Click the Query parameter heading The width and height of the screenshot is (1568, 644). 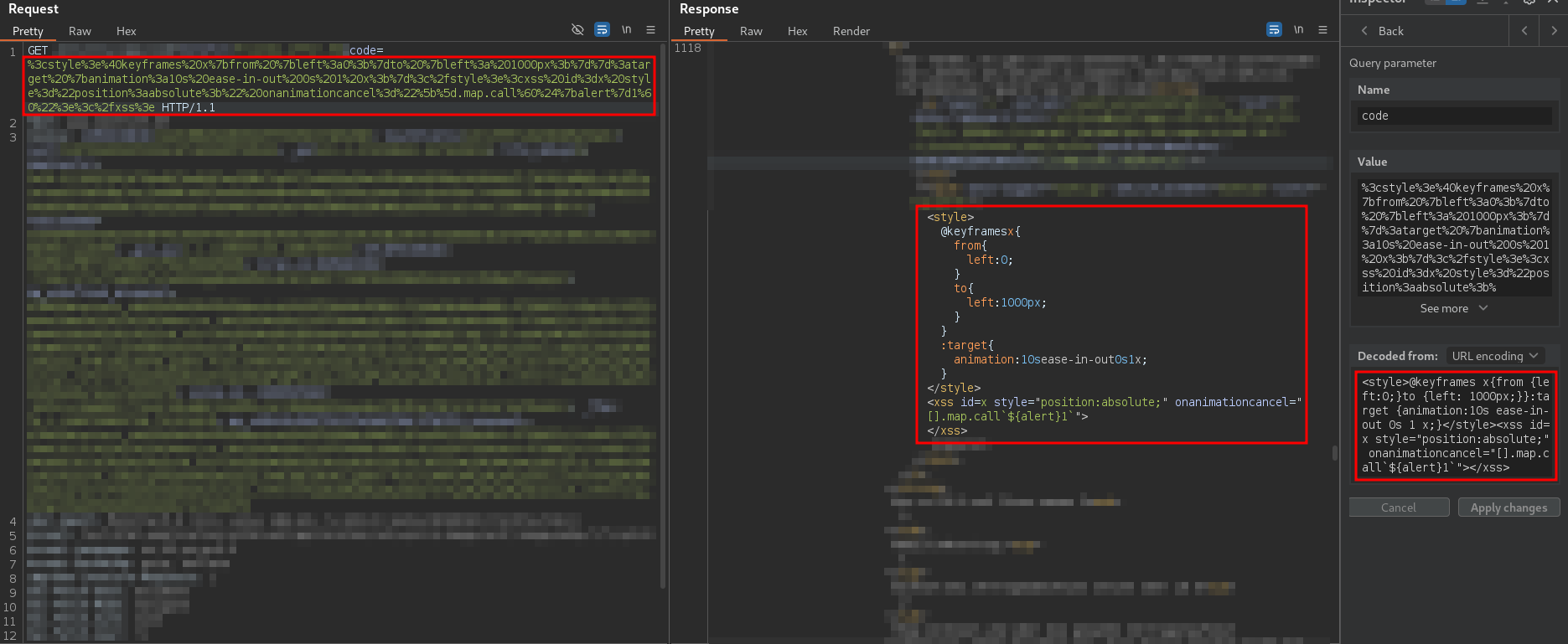tap(1392, 63)
